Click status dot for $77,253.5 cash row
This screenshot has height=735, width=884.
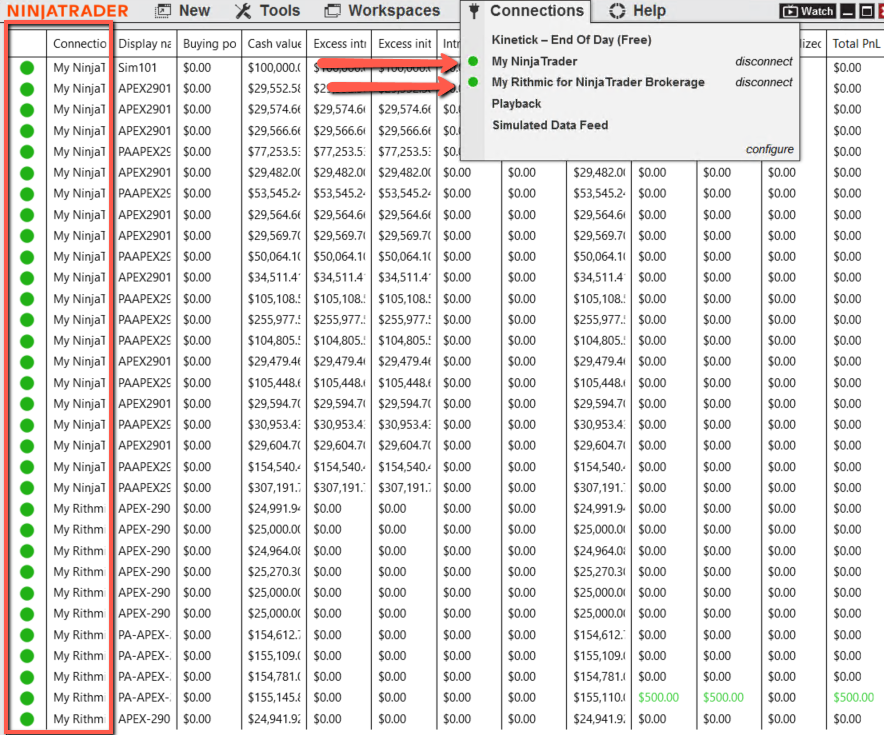pyautogui.click(x=26, y=152)
